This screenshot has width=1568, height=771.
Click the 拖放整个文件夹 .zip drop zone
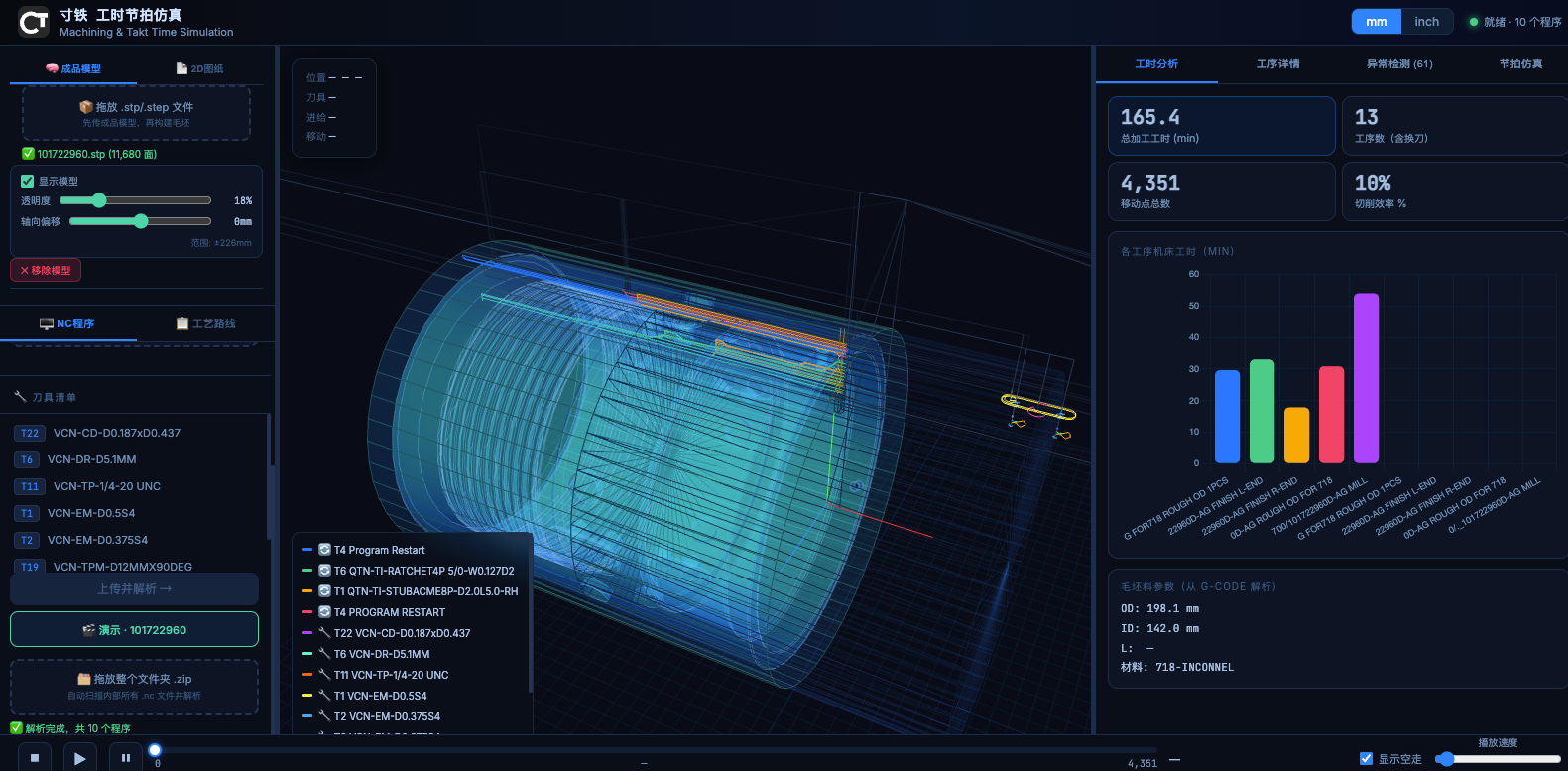[134, 687]
